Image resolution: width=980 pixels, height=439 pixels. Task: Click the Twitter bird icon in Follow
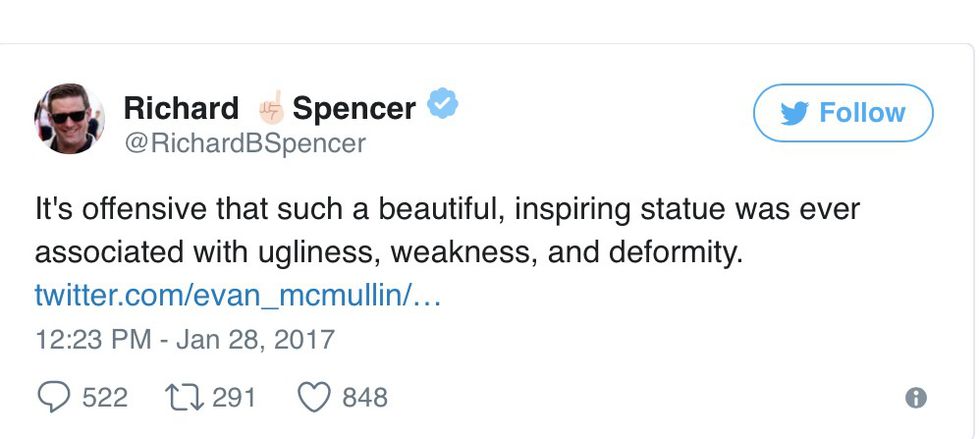point(794,113)
